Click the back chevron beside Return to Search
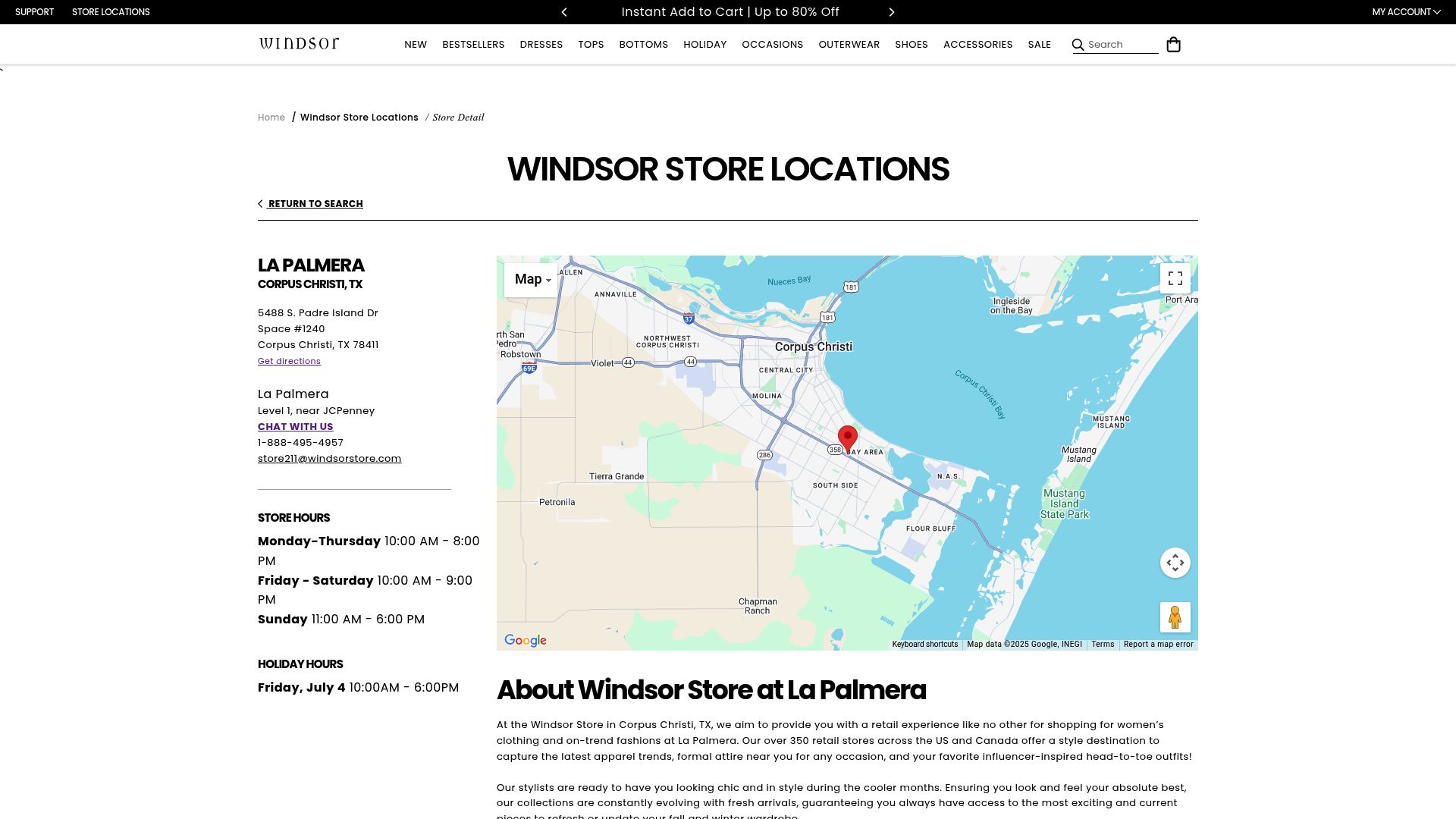Image resolution: width=1456 pixels, height=819 pixels. tap(262, 203)
